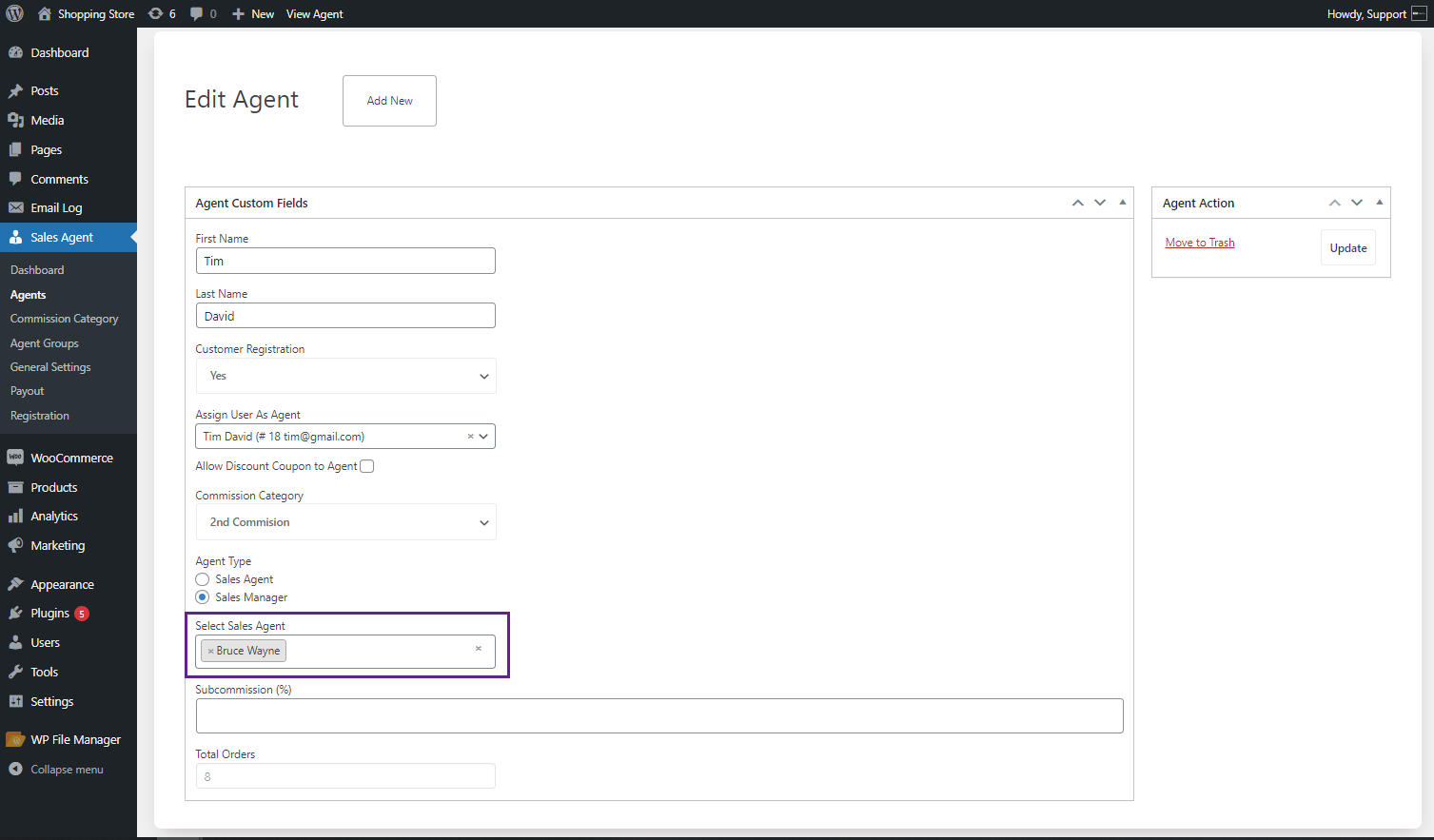Click the Comments speech bubble sidebar icon
The height and width of the screenshot is (840, 1434).
(15, 179)
